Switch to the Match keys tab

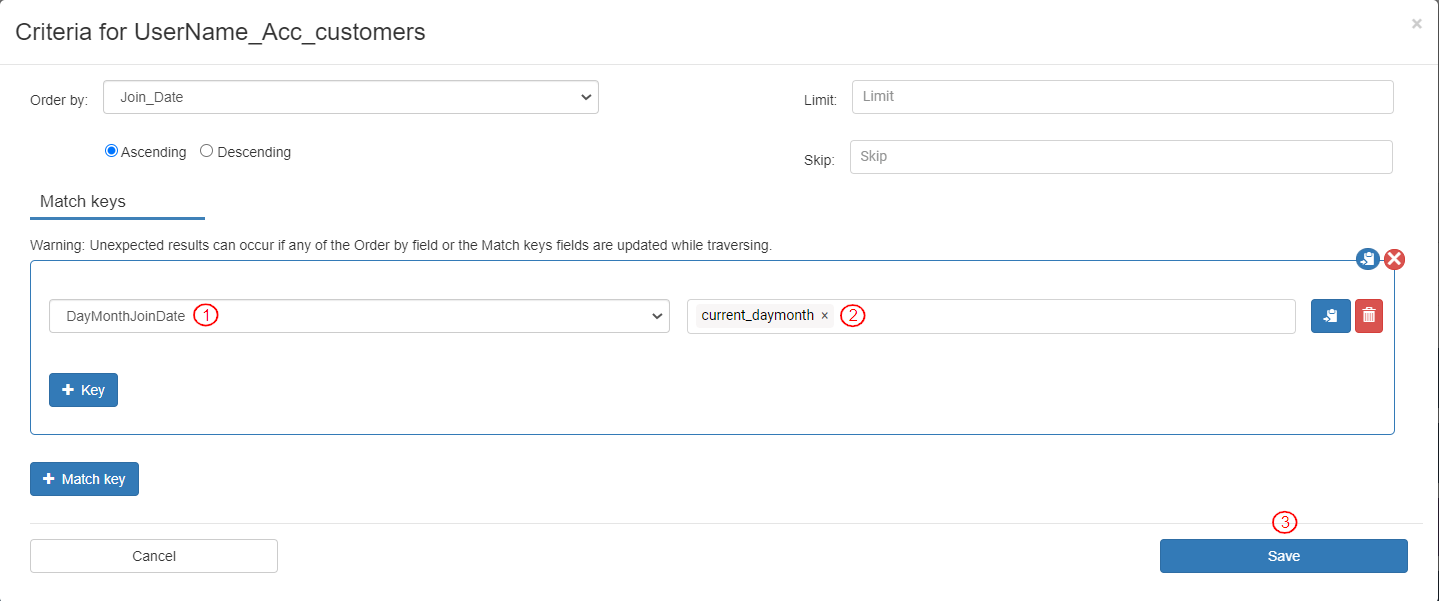point(83,201)
